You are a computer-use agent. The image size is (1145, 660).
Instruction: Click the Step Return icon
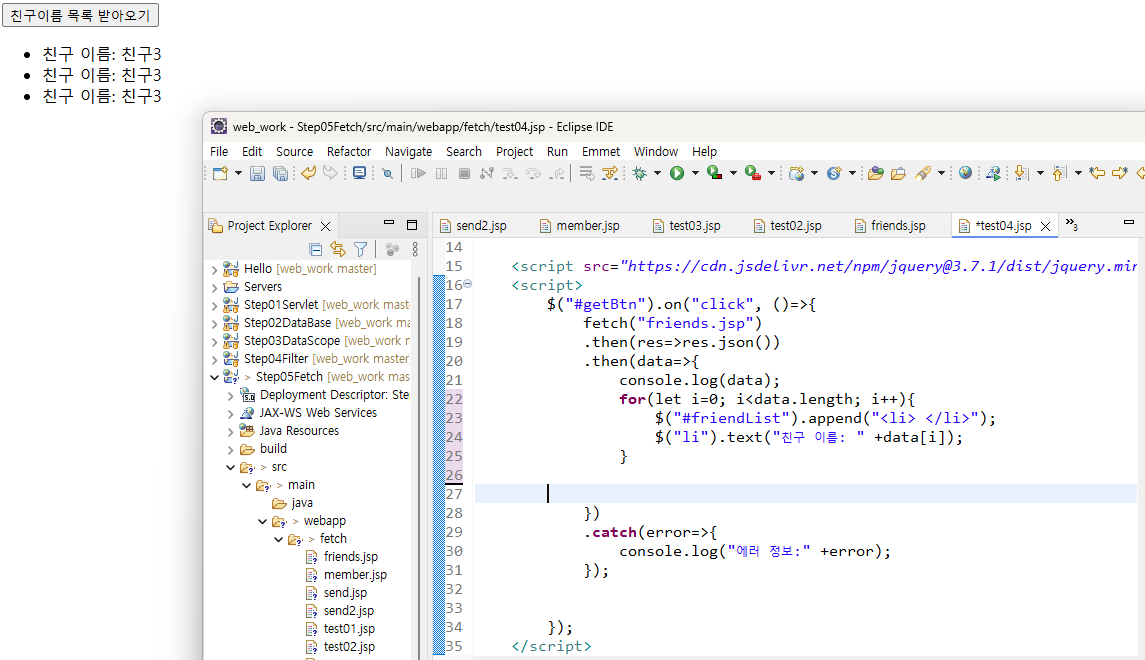click(557, 174)
